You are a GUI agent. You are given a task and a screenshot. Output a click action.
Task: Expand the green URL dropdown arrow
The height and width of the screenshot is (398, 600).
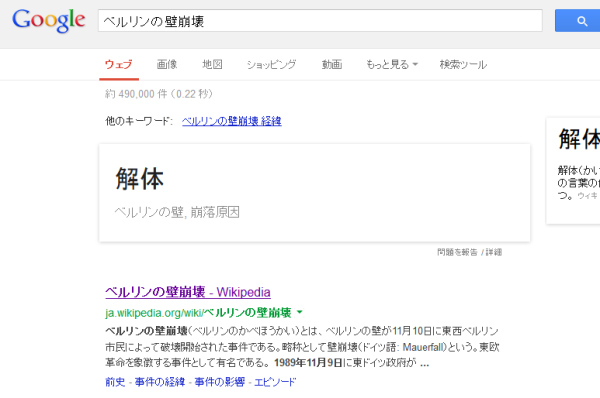300,312
